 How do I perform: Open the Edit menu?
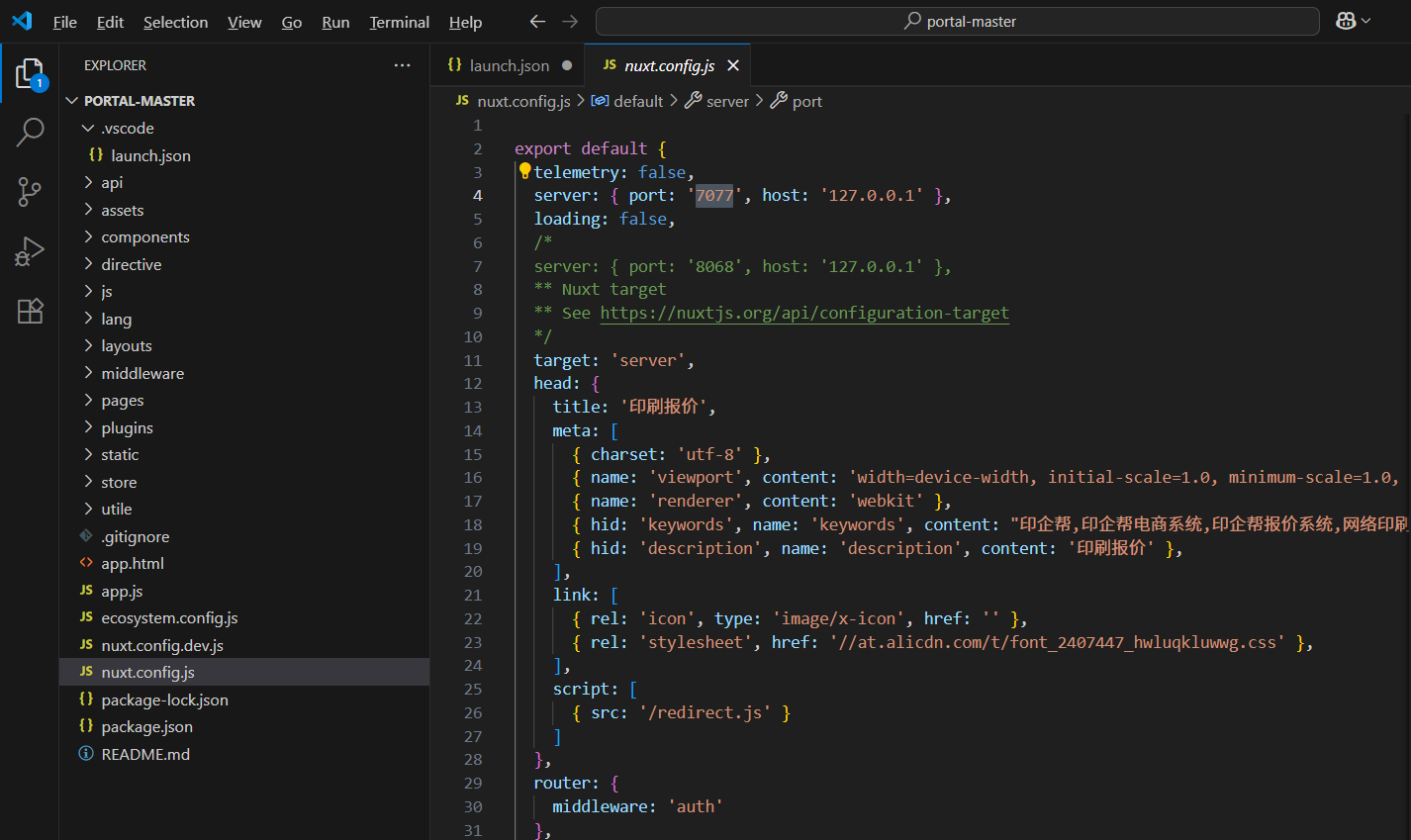point(110,22)
